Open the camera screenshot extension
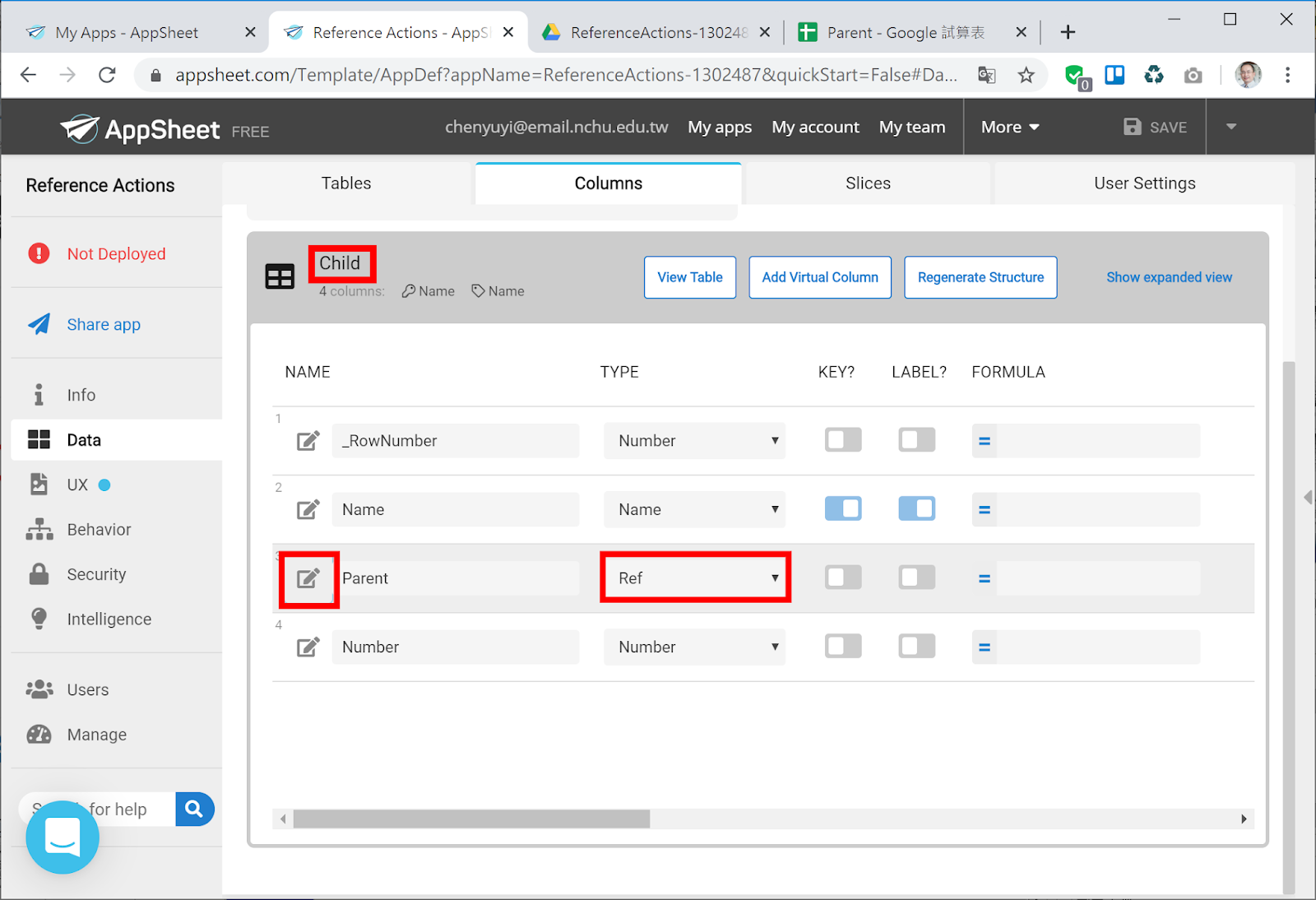1316x900 pixels. [1193, 77]
